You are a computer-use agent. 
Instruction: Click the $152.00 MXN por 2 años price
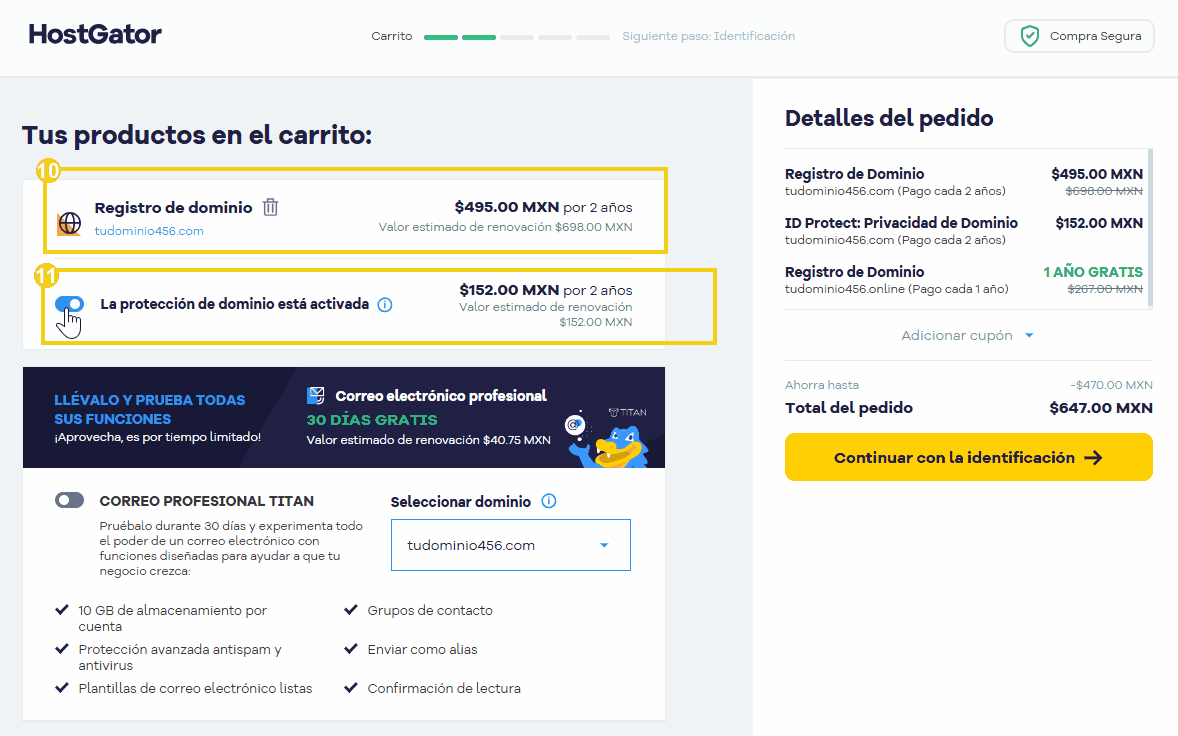point(545,290)
